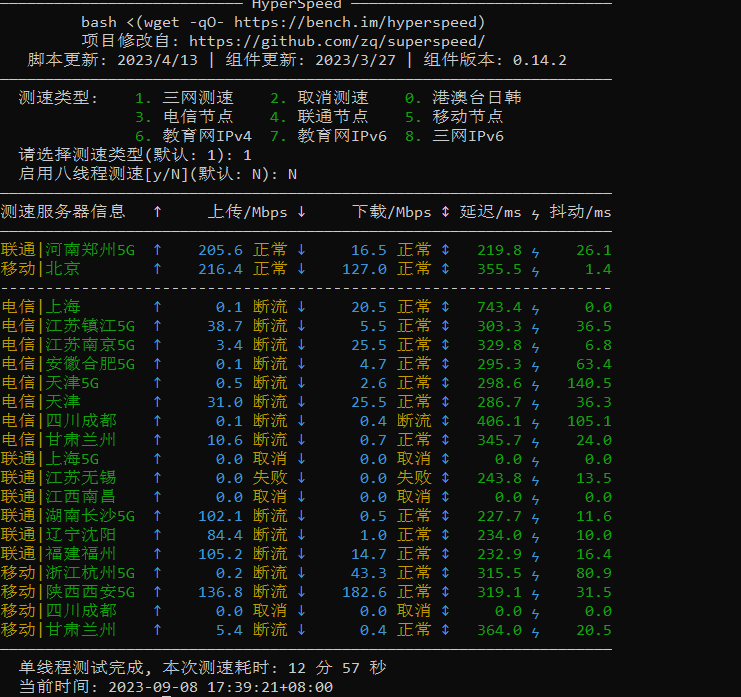The height and width of the screenshot is (697, 741).
Task: Click the row label '移动|浙江杭州5G'
Action: pyautogui.click(x=68, y=573)
